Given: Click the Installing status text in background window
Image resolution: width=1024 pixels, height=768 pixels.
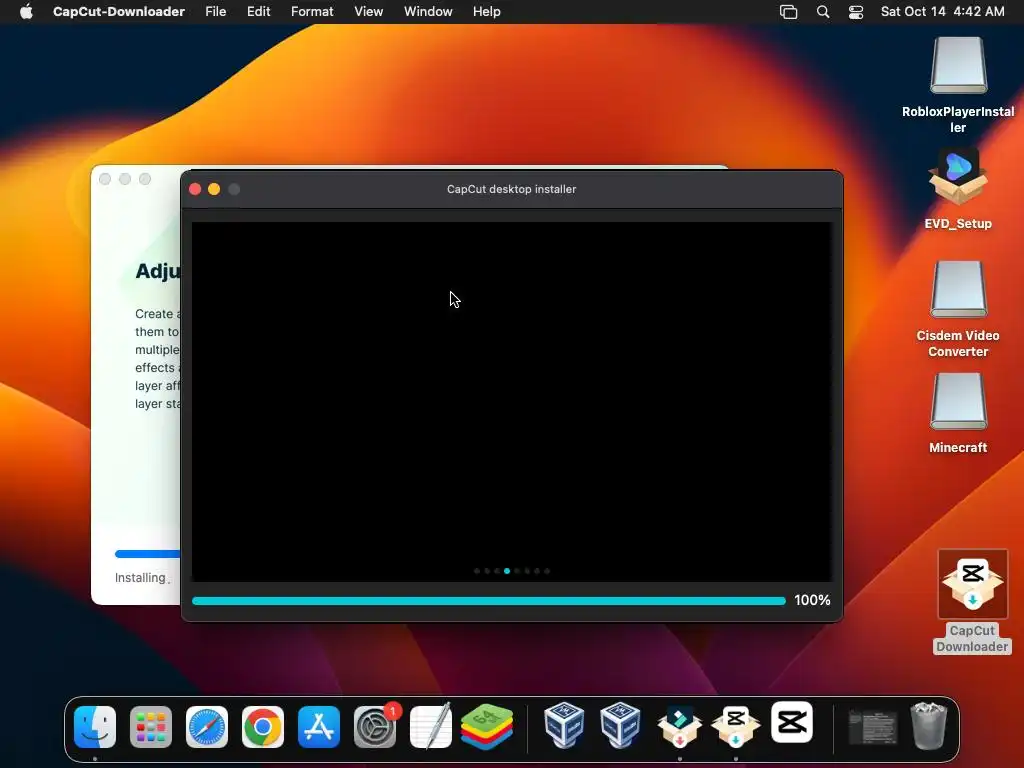Looking at the screenshot, I should pyautogui.click(x=142, y=578).
